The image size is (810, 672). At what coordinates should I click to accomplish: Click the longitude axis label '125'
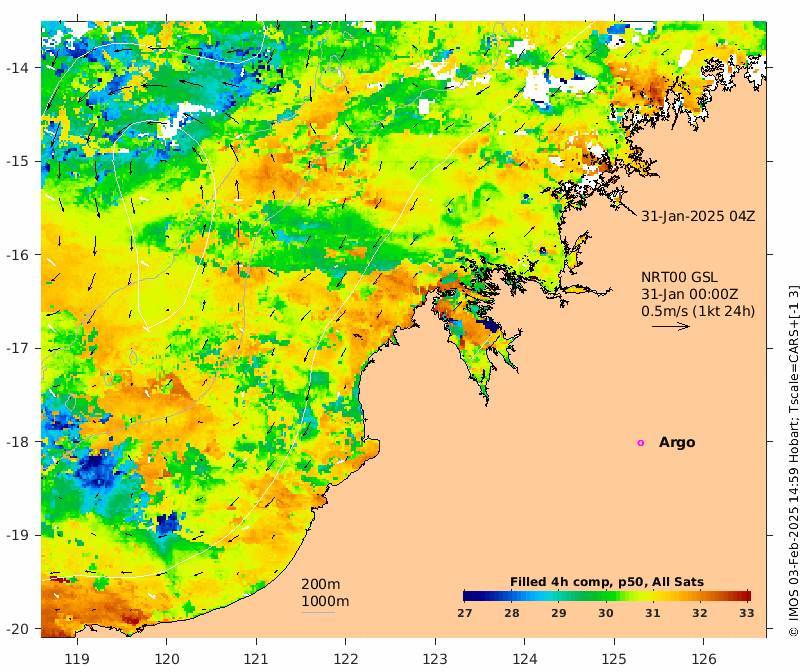[x=614, y=659]
